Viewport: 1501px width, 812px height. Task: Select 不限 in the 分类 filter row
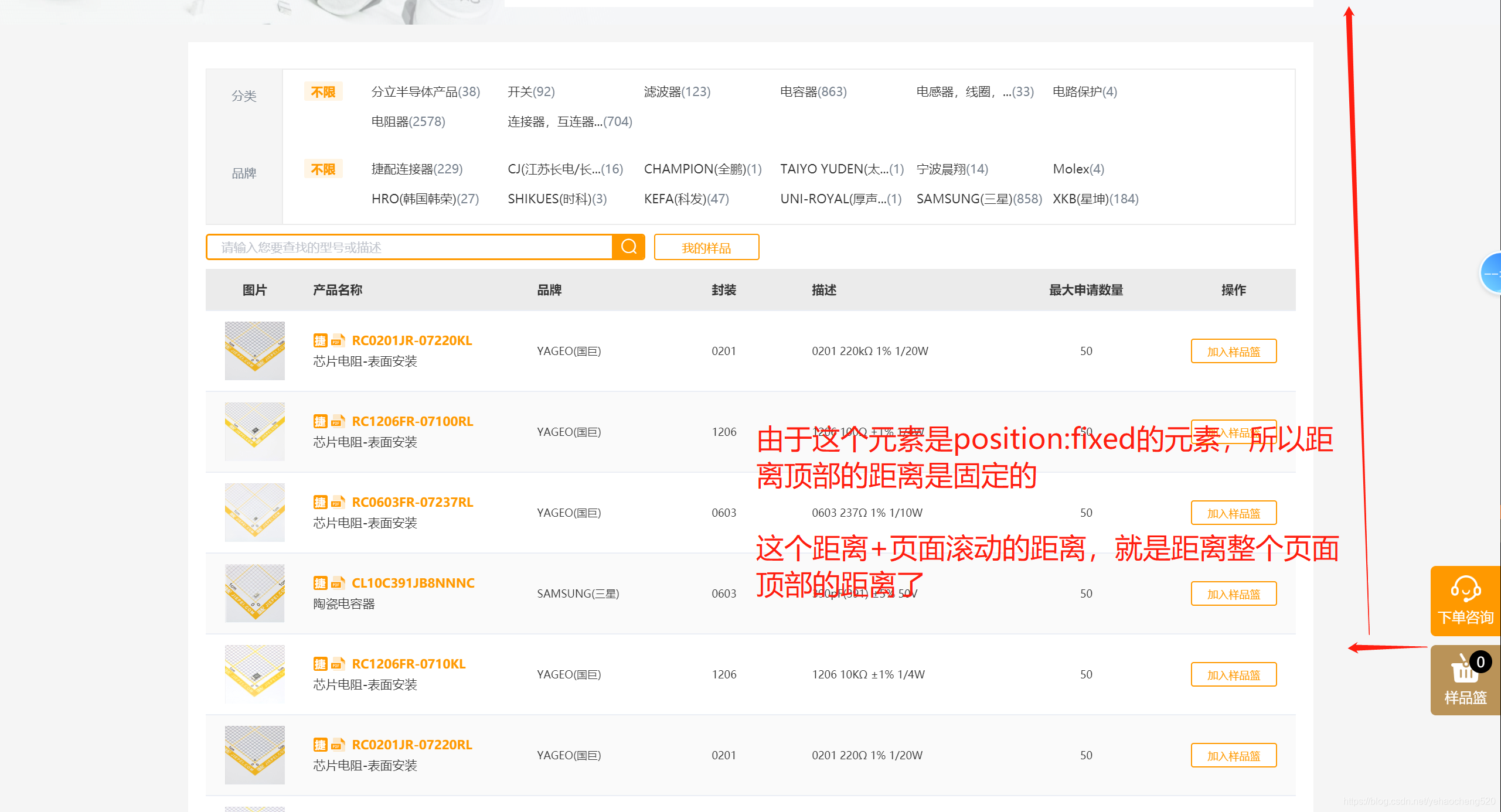tap(323, 92)
